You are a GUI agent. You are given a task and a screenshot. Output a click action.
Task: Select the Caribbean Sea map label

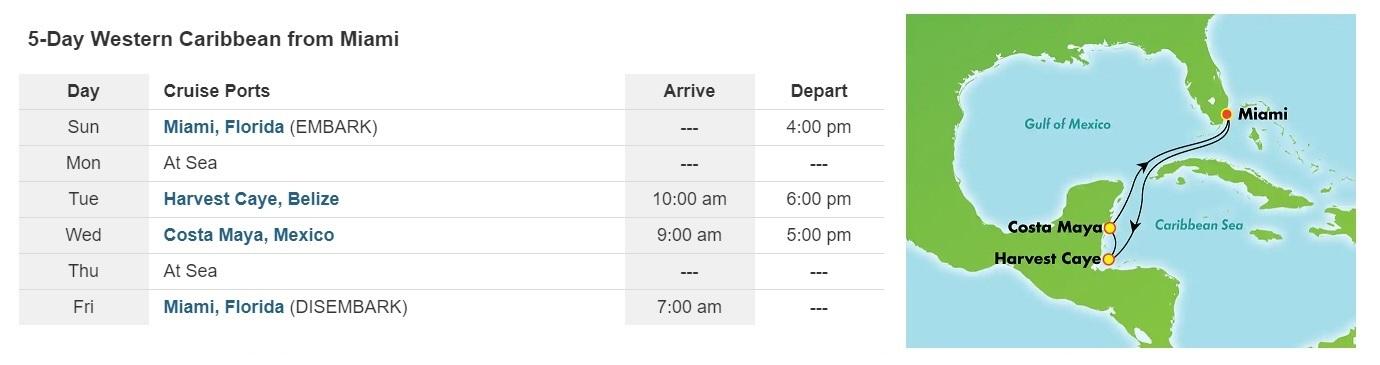click(1198, 226)
